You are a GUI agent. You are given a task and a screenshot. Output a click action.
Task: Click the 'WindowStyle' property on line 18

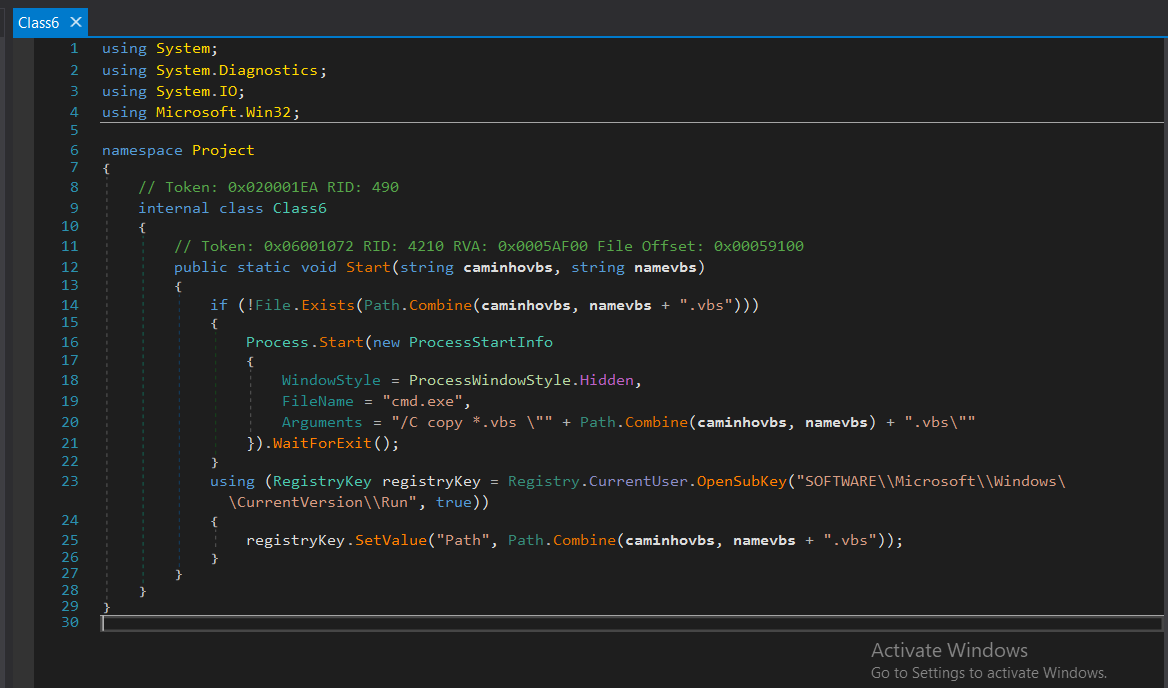[x=331, y=380]
